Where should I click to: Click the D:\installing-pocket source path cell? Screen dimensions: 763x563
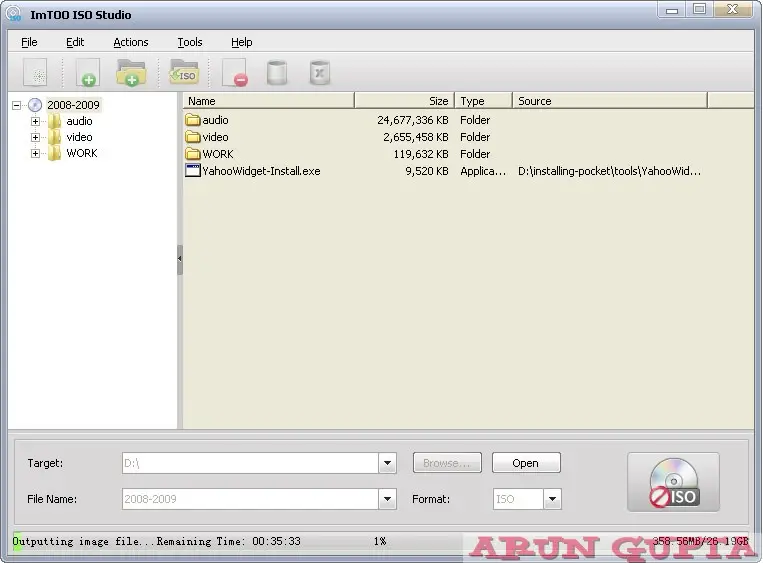[609, 171]
